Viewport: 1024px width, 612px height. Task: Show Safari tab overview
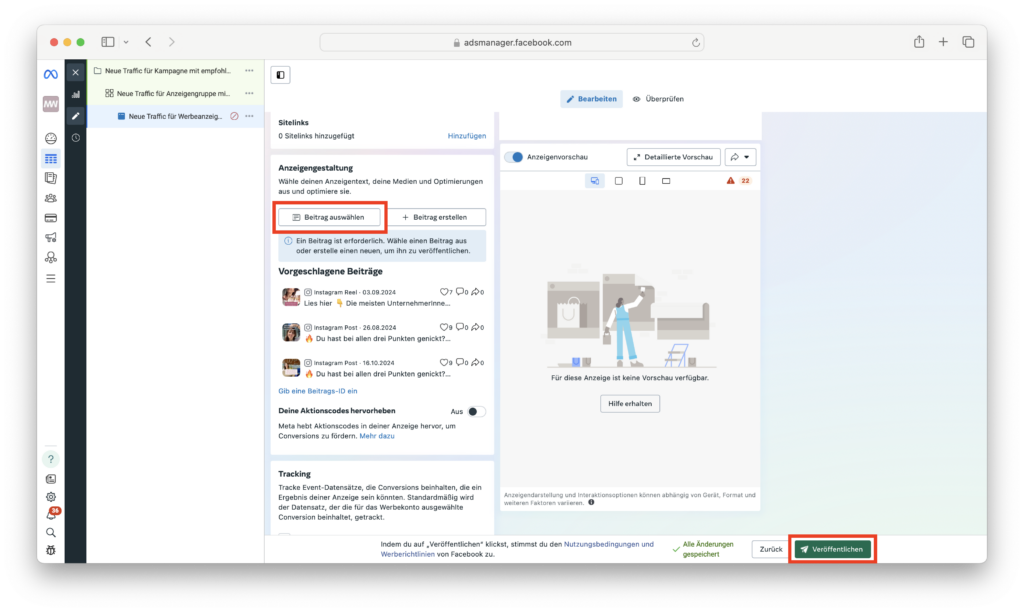point(968,42)
